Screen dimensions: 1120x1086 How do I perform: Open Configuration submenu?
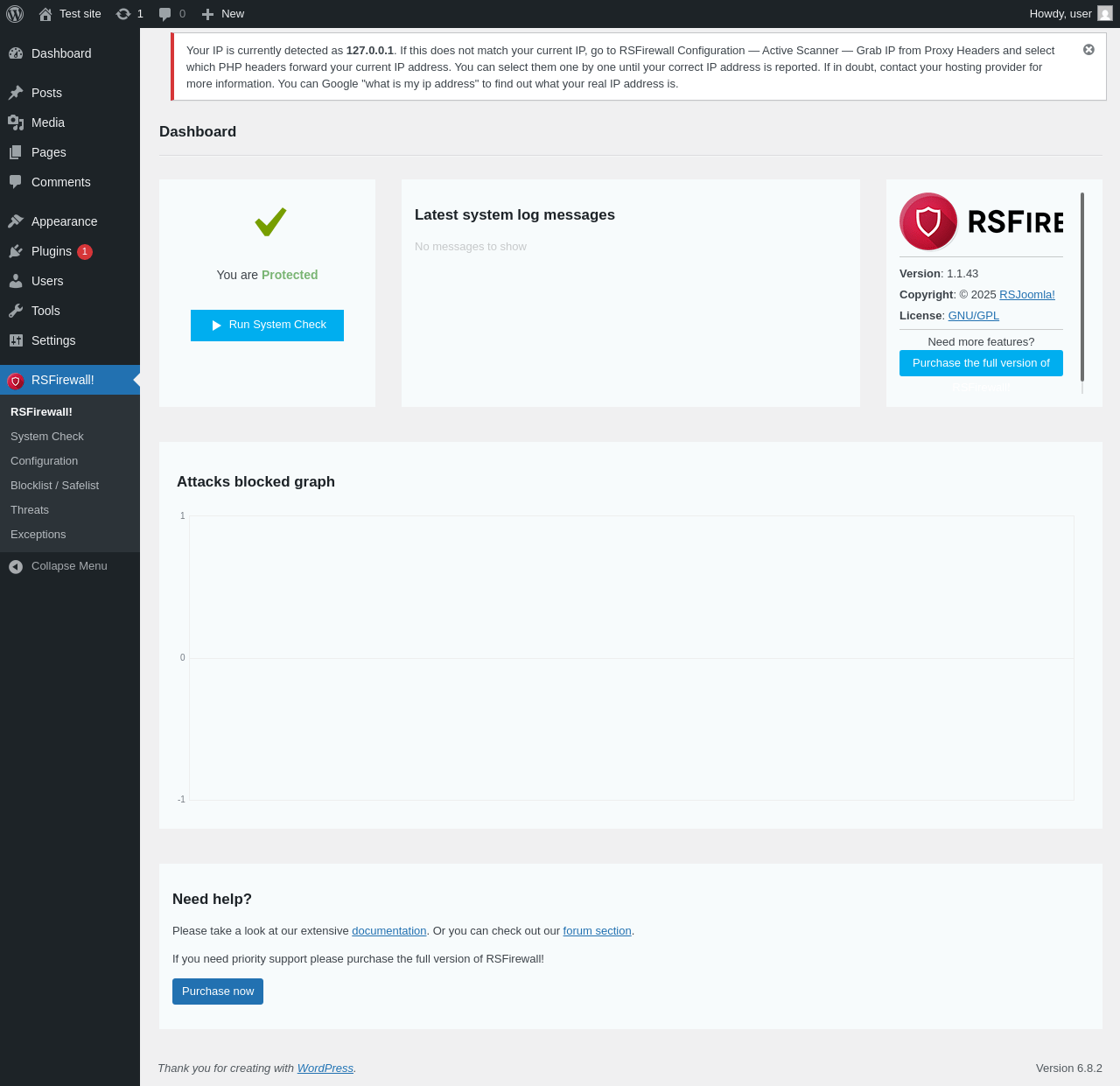coord(70,460)
